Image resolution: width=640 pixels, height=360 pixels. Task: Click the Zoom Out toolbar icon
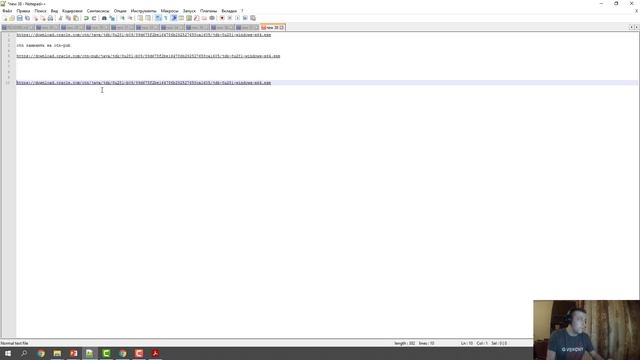click(130, 18)
